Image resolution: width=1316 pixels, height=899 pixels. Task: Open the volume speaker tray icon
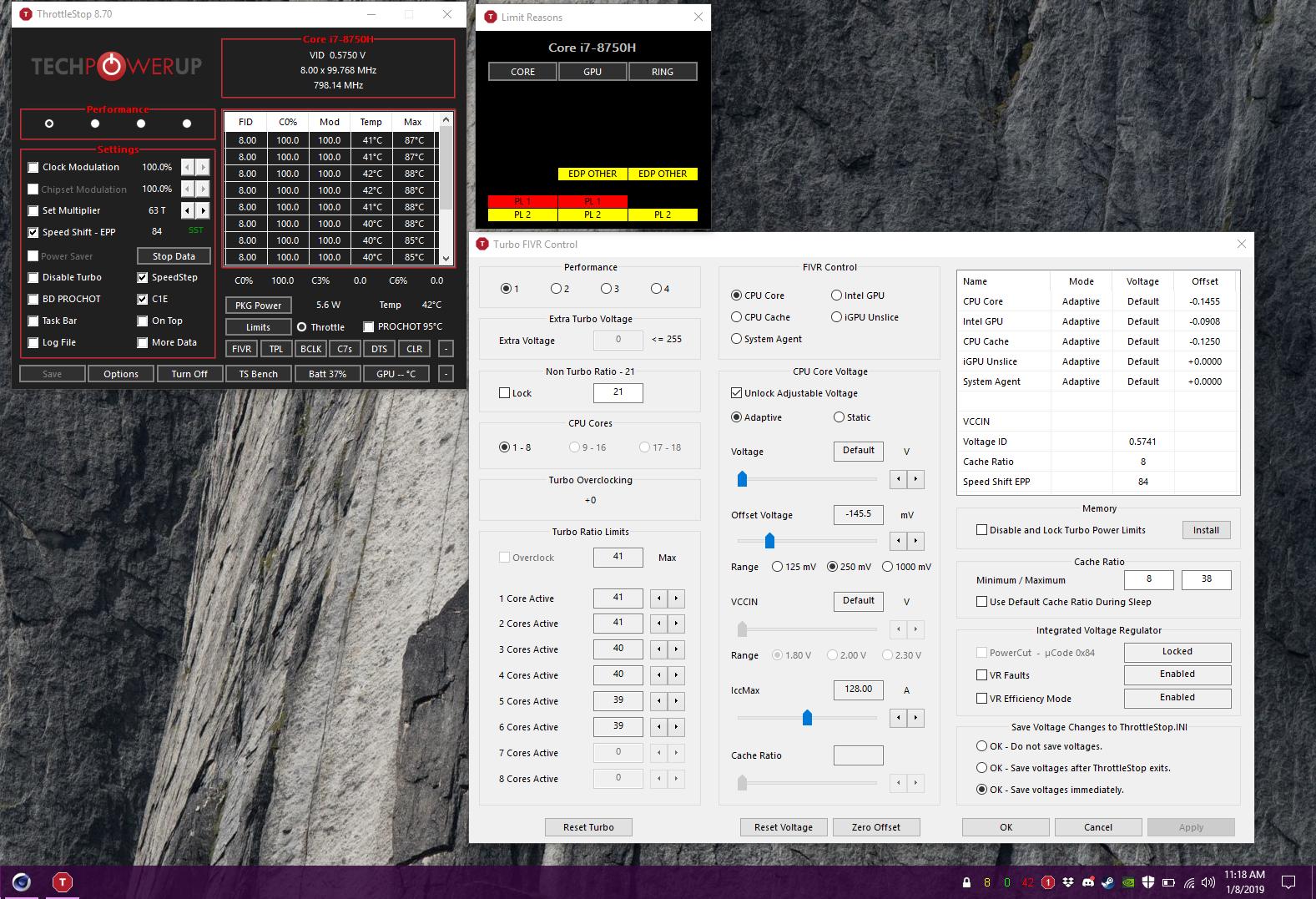[x=1209, y=882]
